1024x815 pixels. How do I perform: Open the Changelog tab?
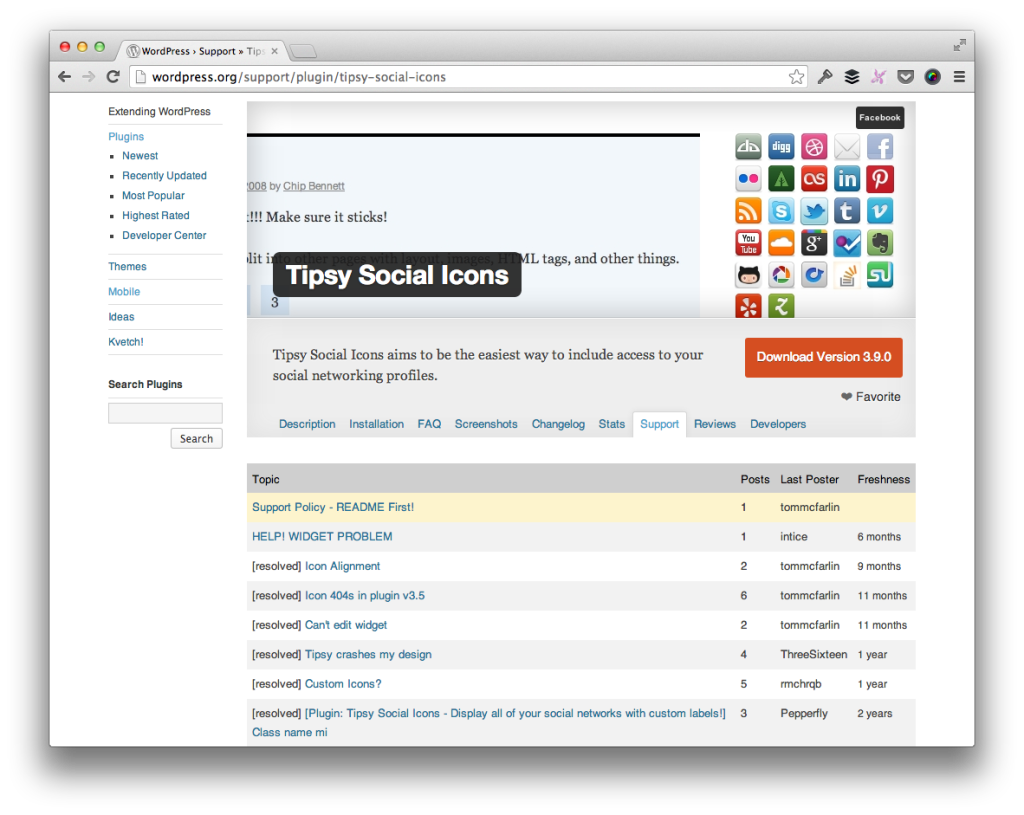tap(558, 424)
